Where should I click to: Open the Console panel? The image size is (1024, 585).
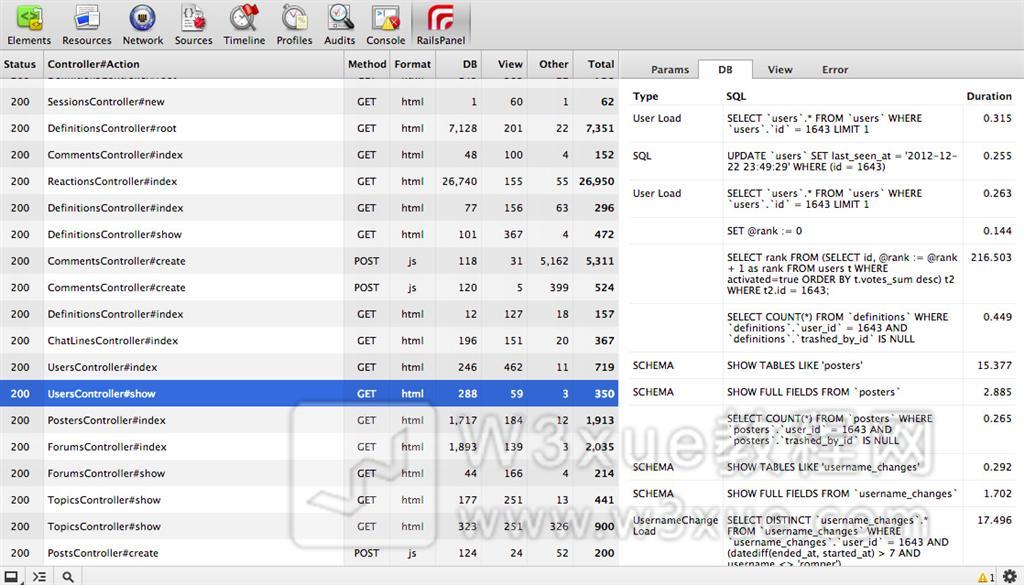point(385,25)
